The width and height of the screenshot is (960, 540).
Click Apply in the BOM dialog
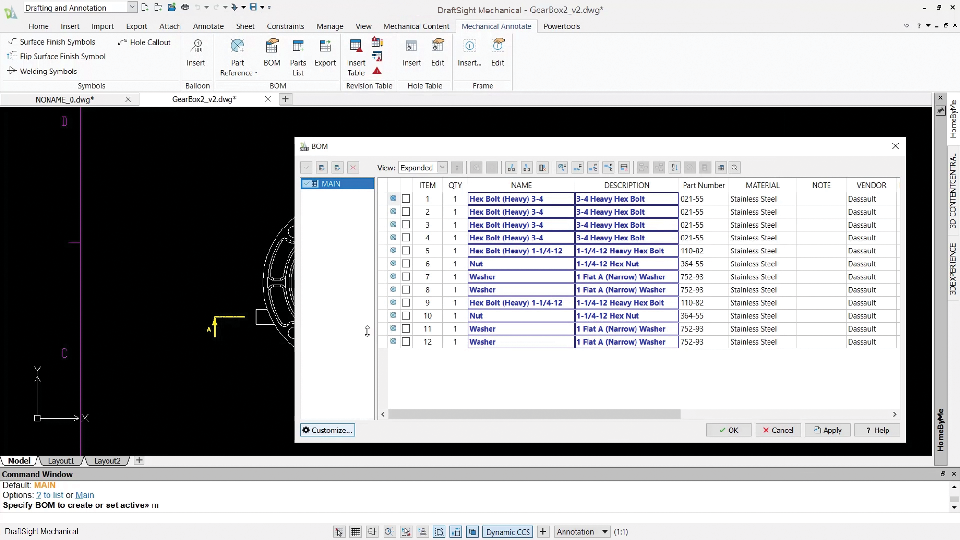click(x=829, y=430)
